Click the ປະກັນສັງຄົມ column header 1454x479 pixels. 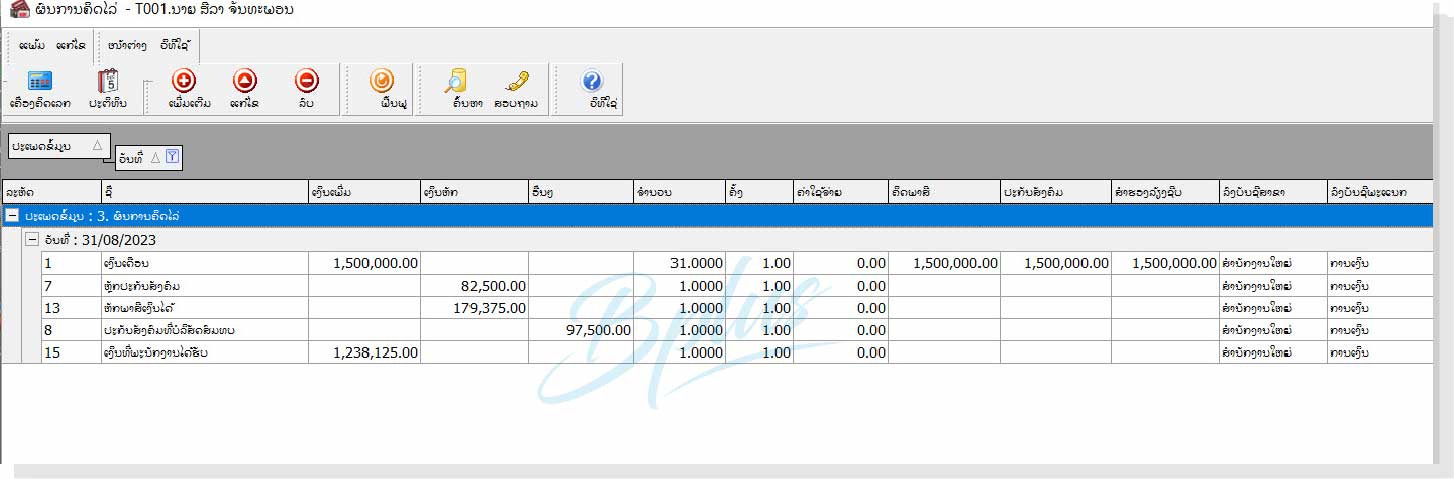point(1054,190)
